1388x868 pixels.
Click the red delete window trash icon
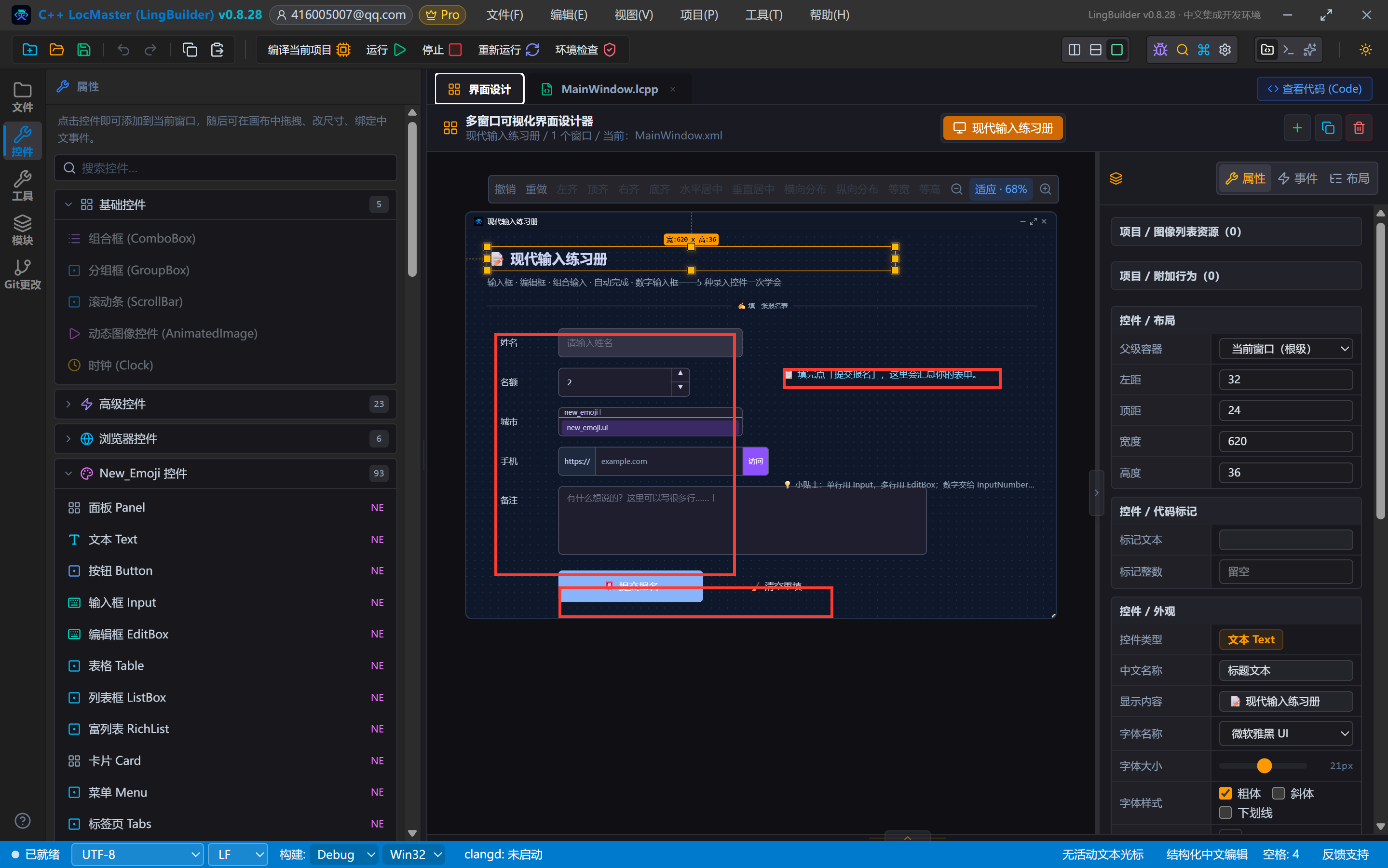click(1359, 128)
